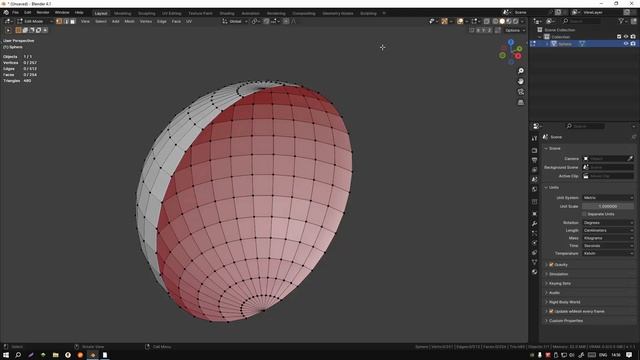The image size is (640, 360).
Task: Toggle Update wMesh every frame checkbox
Action: (x=551, y=311)
